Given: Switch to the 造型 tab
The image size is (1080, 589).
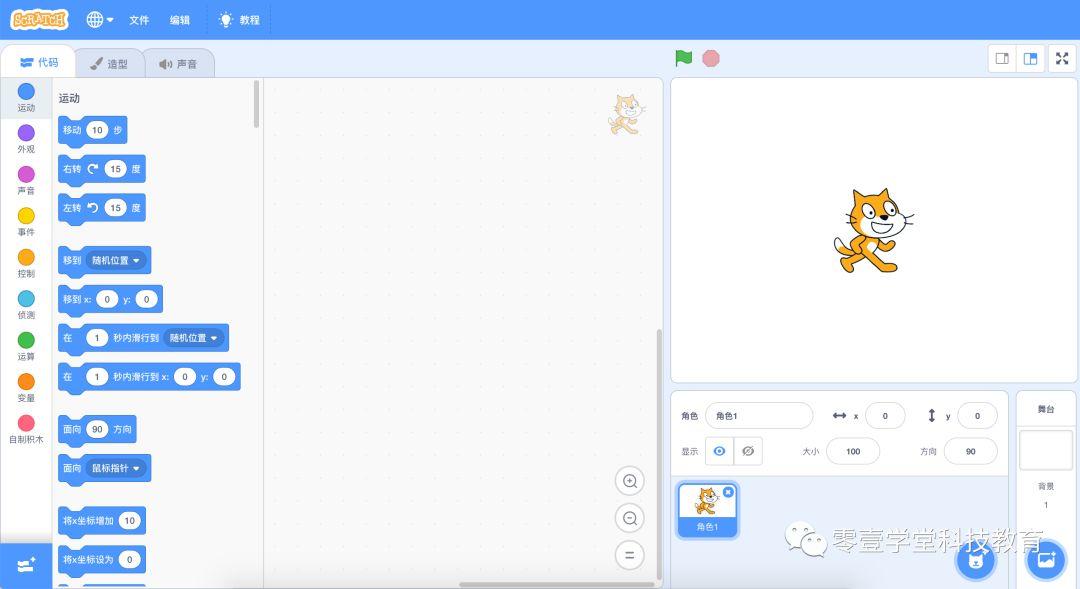Looking at the screenshot, I should (x=109, y=64).
